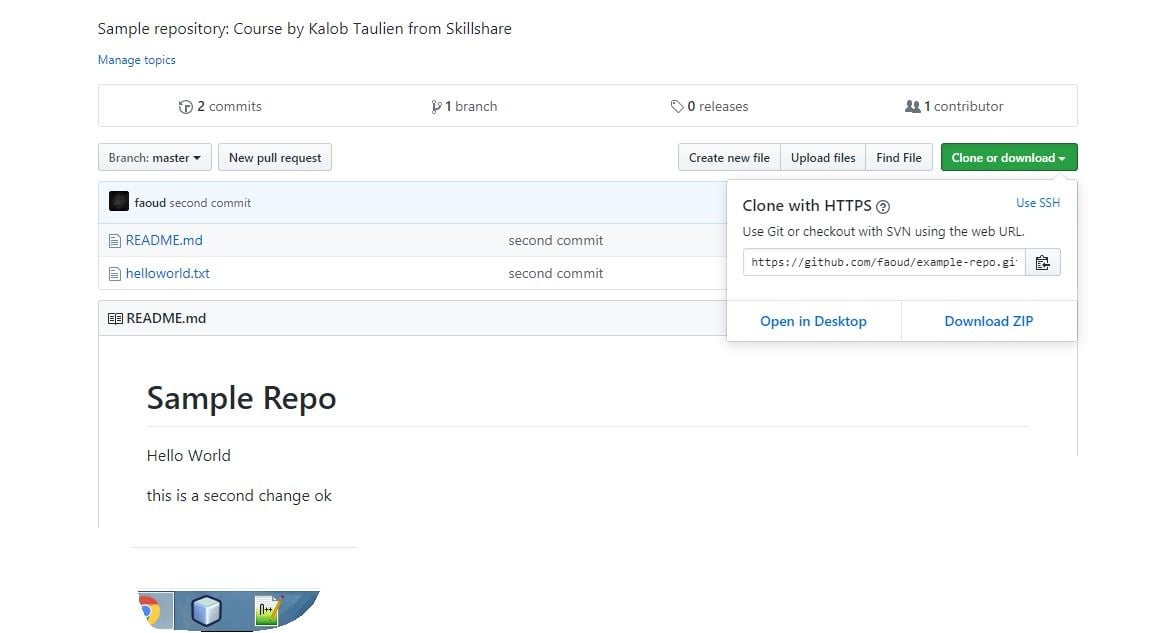Switch to Use SSH
The image size is (1172, 633).
1037,203
